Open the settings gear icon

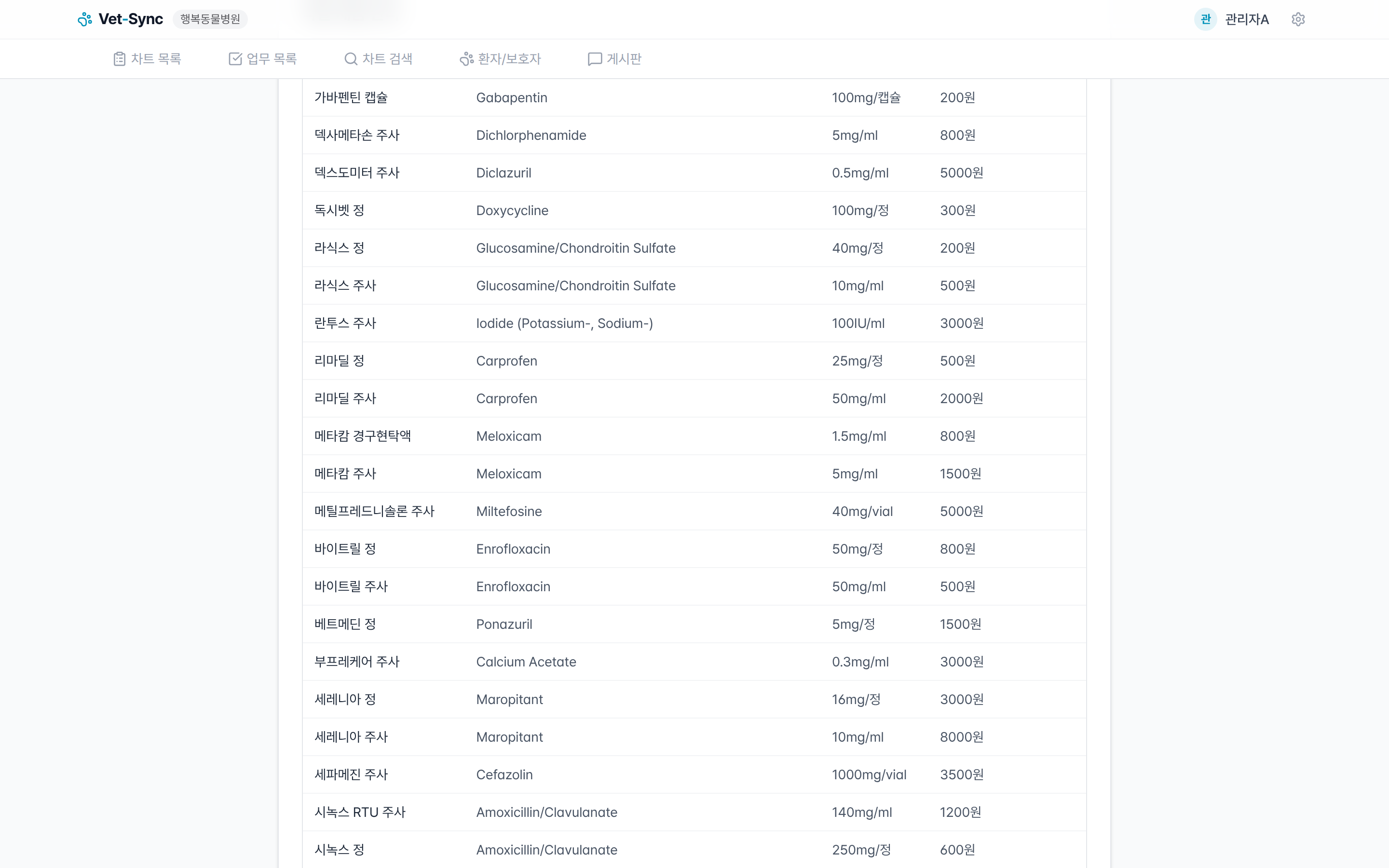[x=1298, y=19]
